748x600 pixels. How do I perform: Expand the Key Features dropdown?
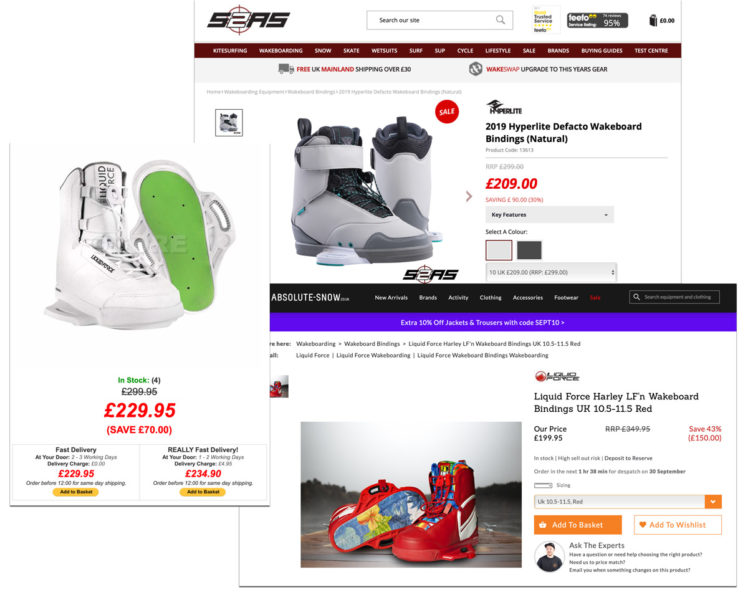pyautogui.click(x=550, y=215)
